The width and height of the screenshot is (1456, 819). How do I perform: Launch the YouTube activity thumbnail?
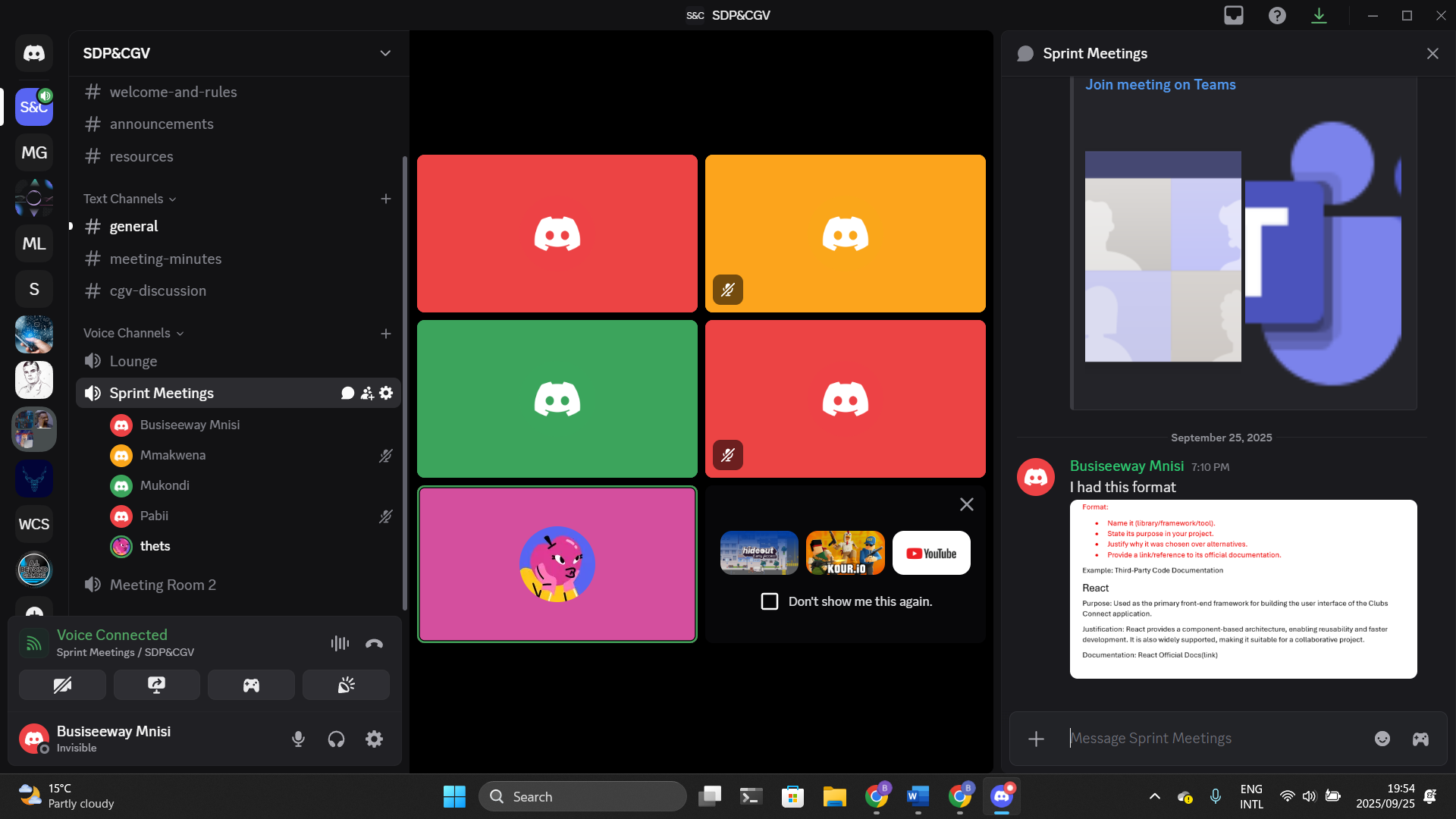(931, 553)
